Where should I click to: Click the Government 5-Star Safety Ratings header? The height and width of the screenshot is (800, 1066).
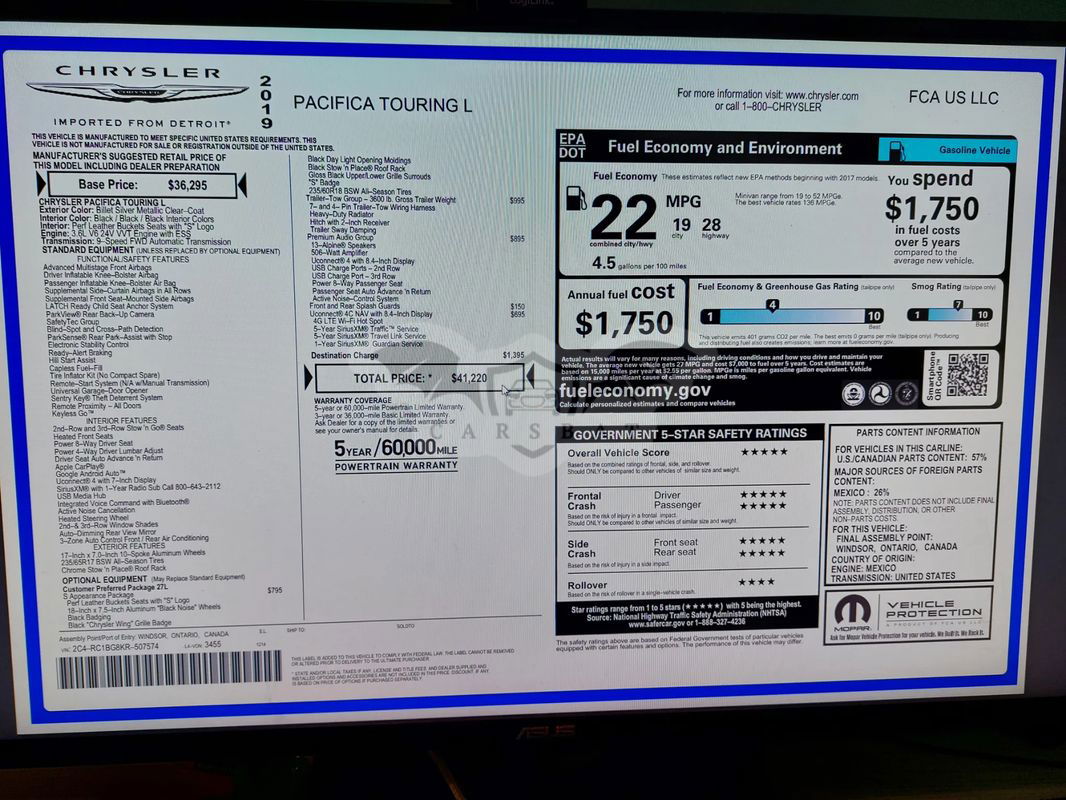tap(689, 433)
